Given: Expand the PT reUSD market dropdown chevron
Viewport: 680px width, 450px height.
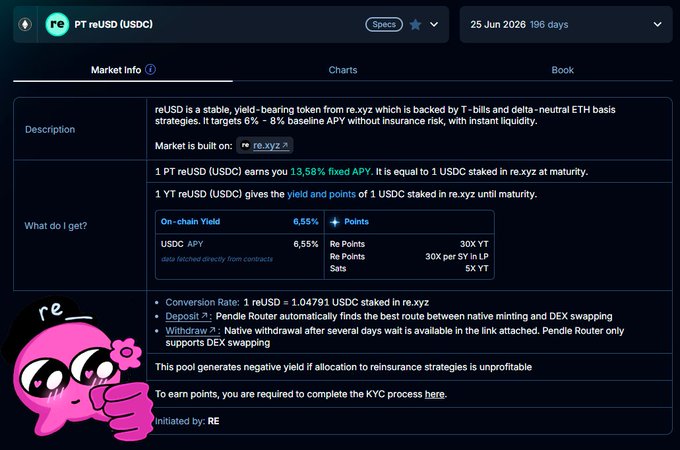Looking at the screenshot, I should point(434,24).
